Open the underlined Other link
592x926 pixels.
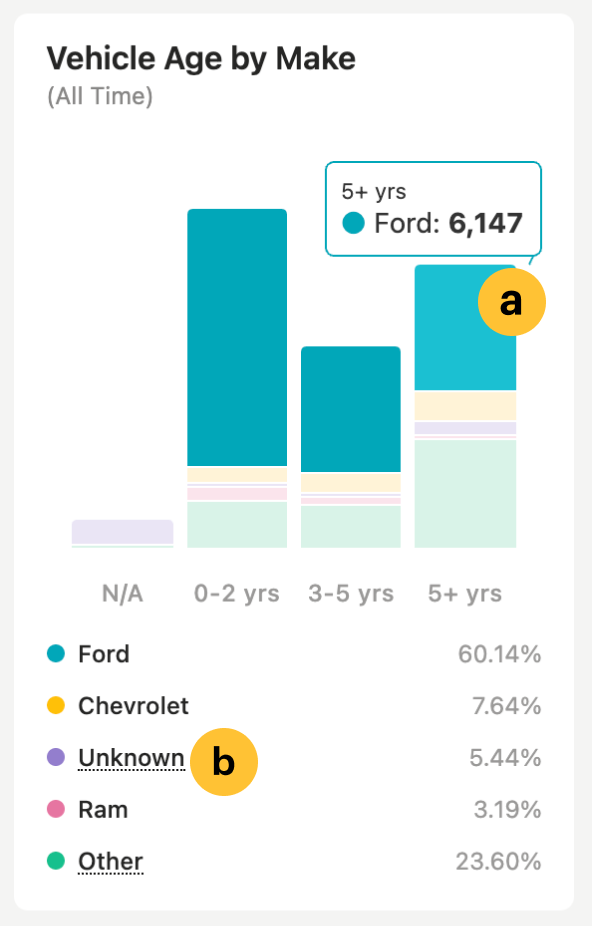109,862
